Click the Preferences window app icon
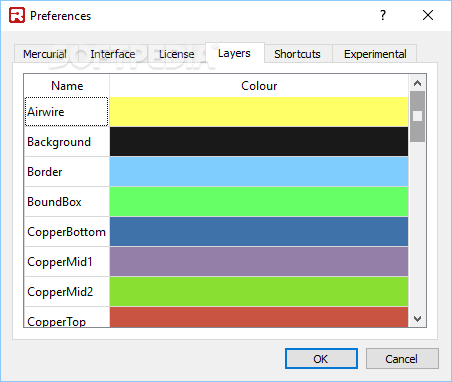Image resolution: width=452 pixels, height=382 pixels. point(17,15)
